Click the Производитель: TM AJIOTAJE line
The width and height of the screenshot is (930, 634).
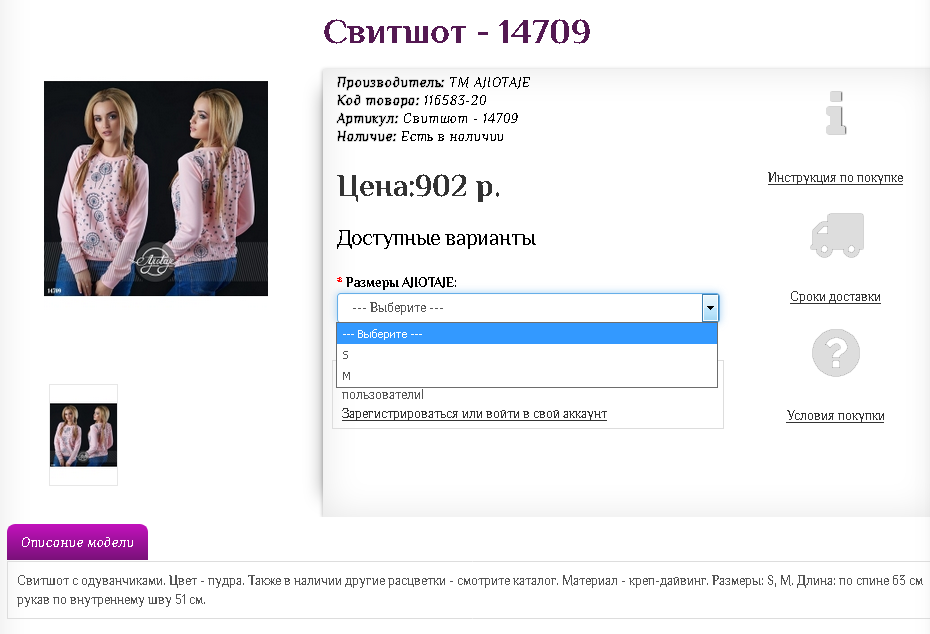click(434, 82)
